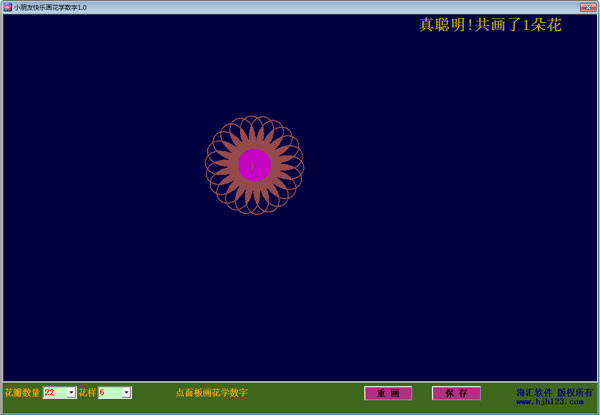Expand the 花样 pattern dropdown arrow
Viewport: 600px width, 415px height.
click(126, 393)
